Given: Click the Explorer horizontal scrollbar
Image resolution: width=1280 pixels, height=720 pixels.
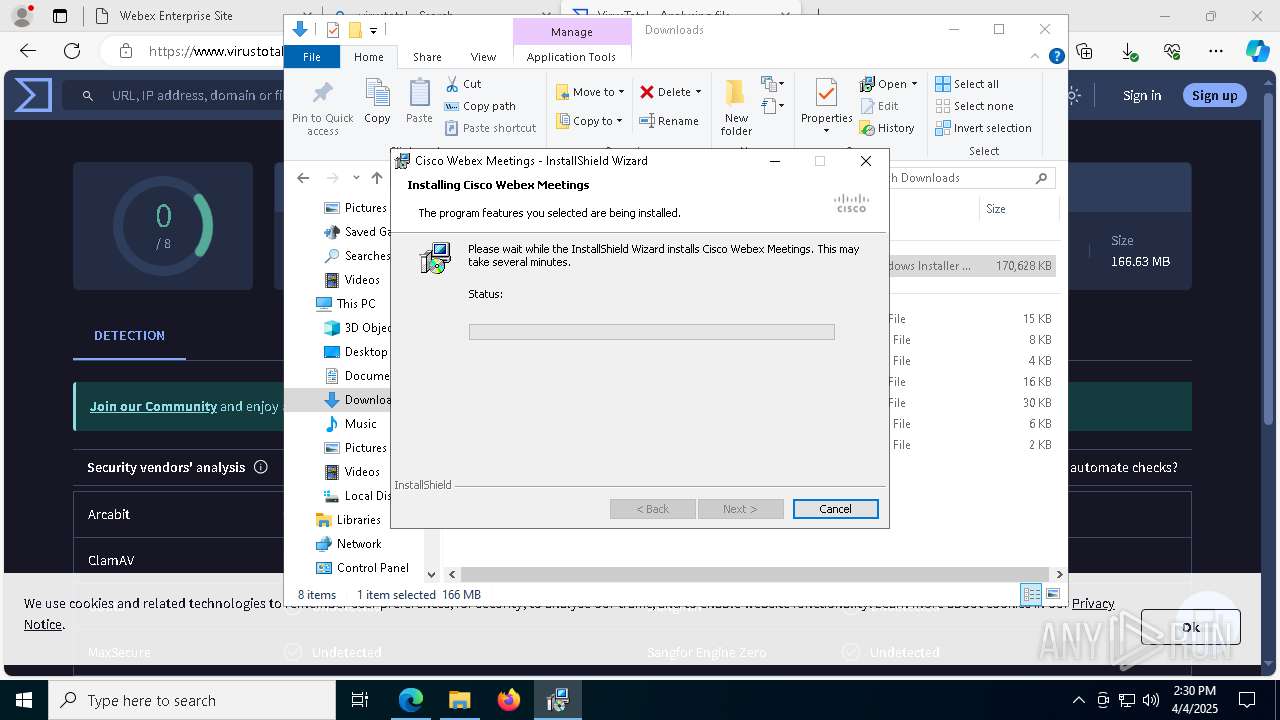Looking at the screenshot, I should click(x=755, y=574).
